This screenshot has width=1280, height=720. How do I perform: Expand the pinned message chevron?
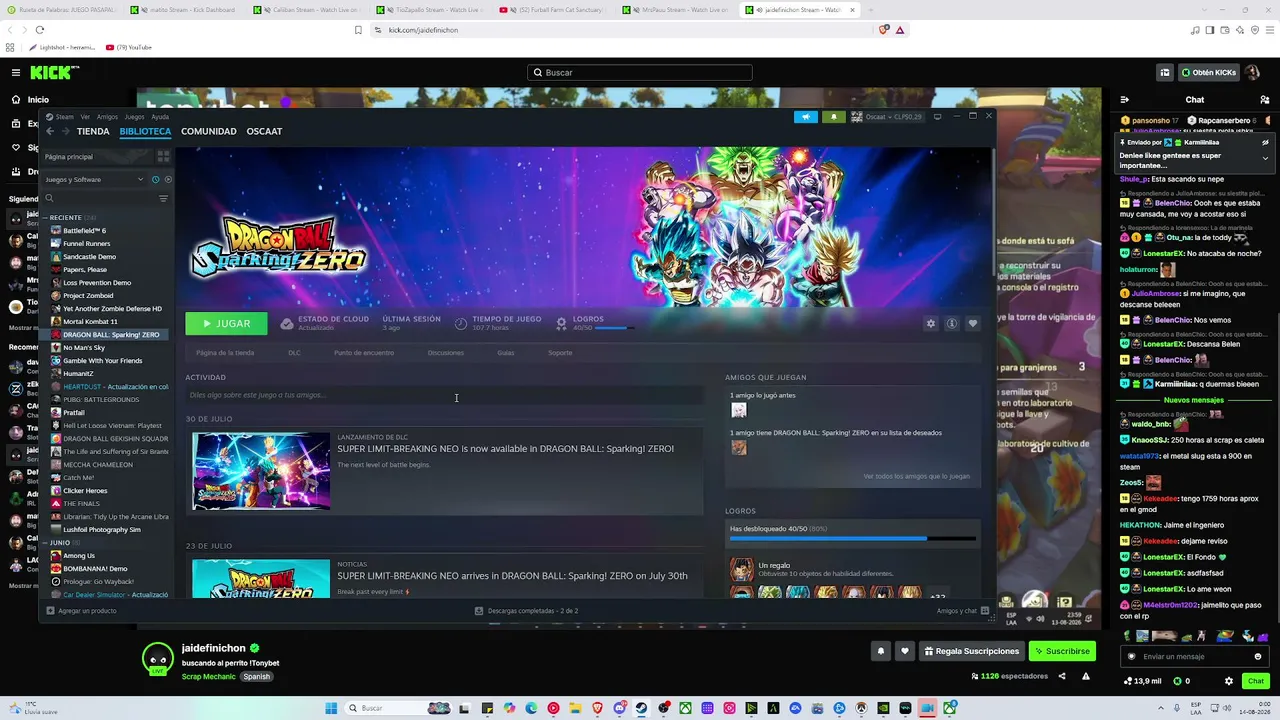tap(1264, 158)
